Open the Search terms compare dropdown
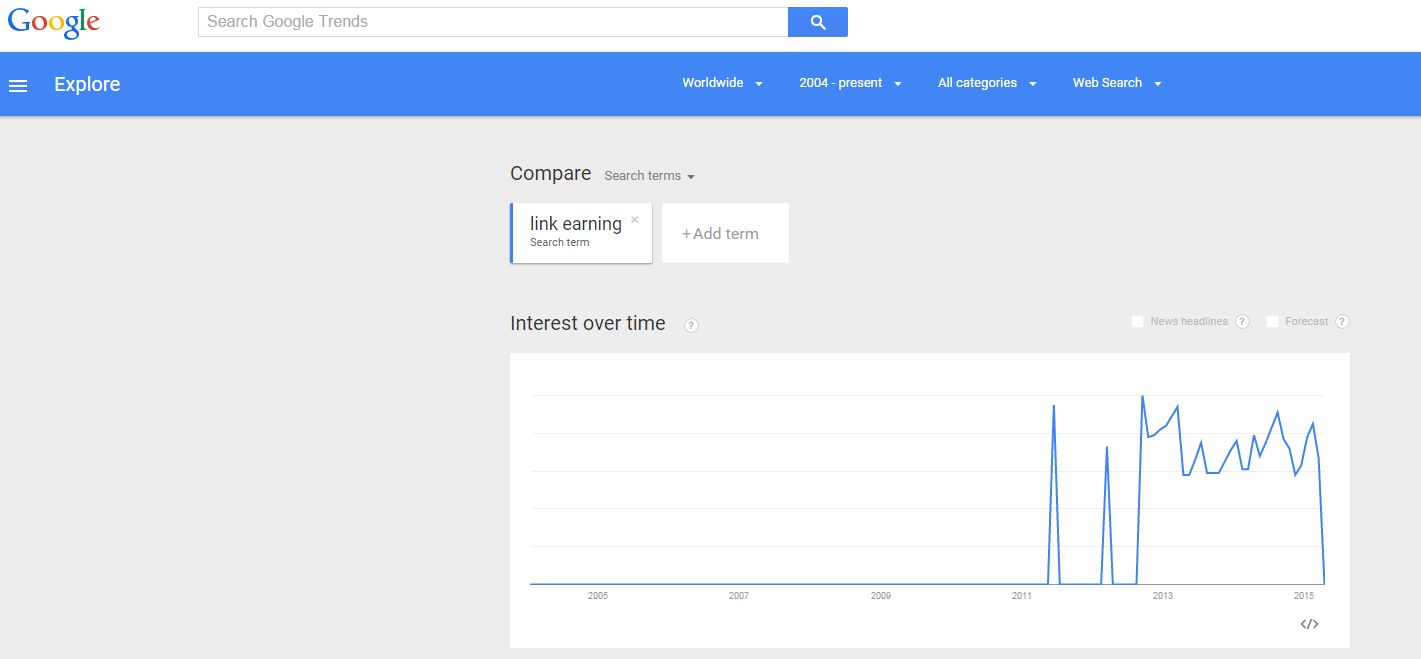 point(649,176)
